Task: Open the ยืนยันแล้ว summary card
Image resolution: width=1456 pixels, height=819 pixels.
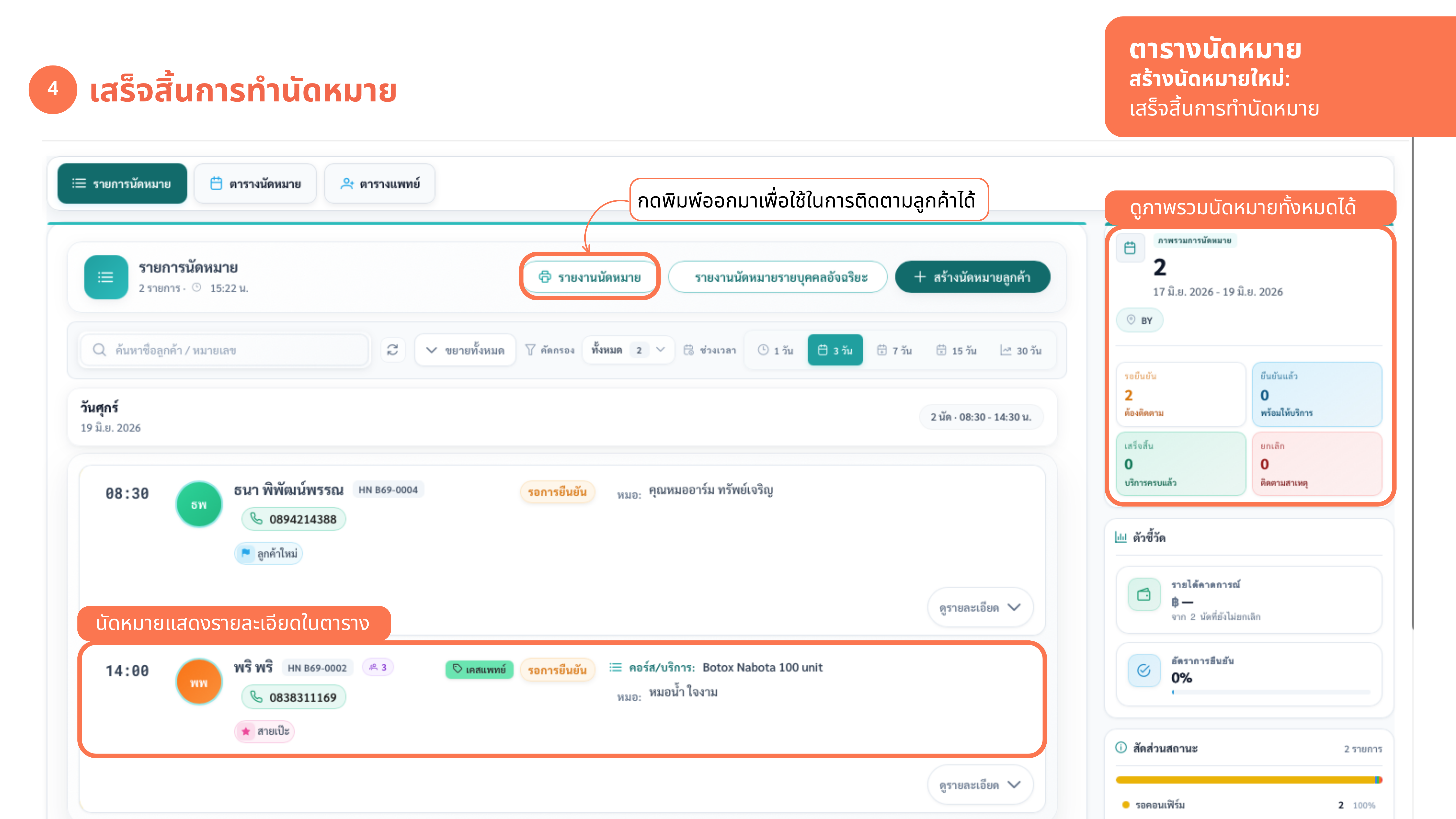Action: pos(1317,395)
